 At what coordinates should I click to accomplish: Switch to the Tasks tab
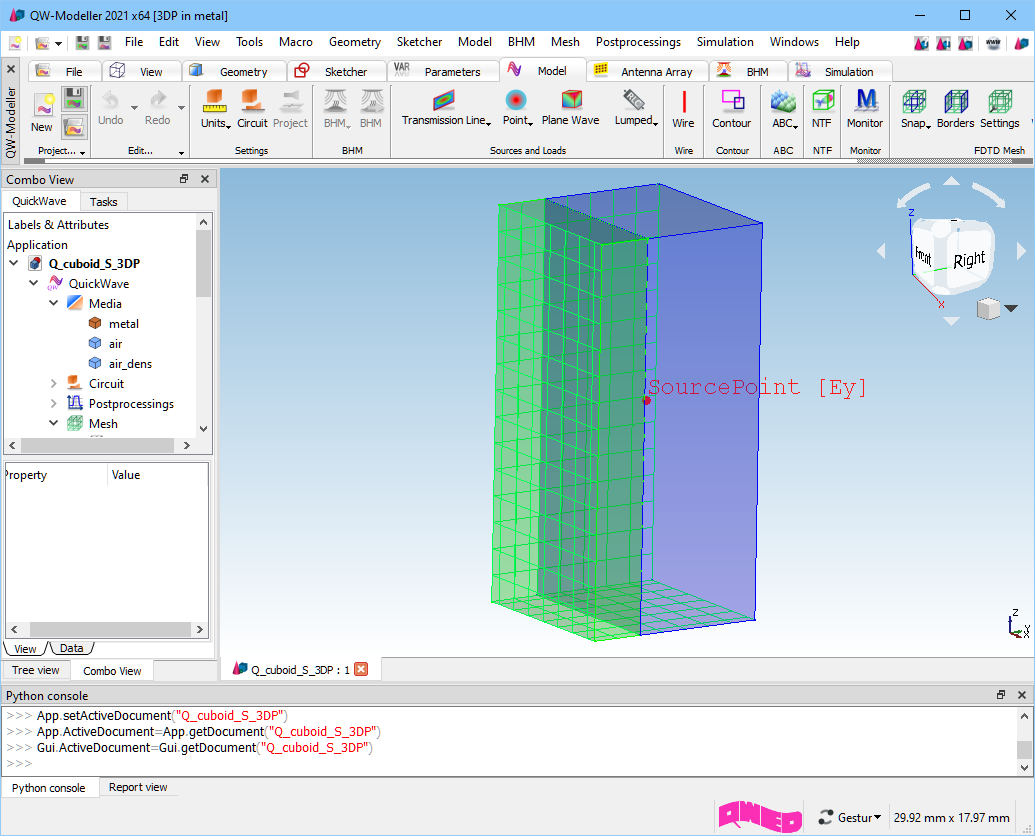pyautogui.click(x=104, y=202)
